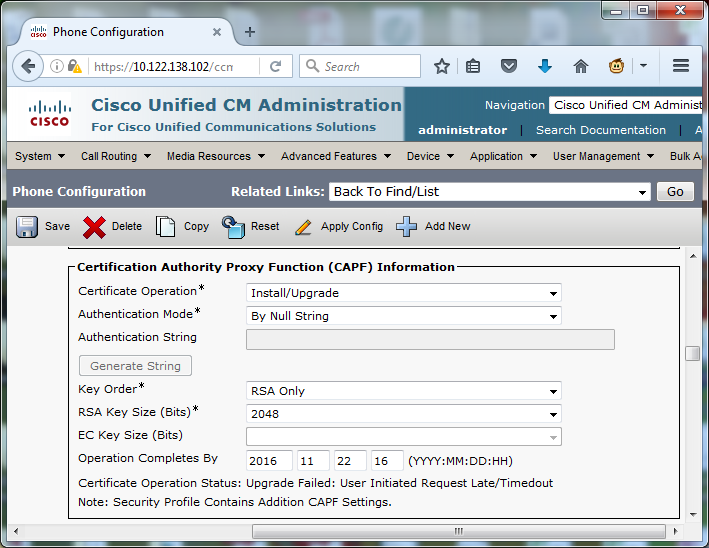Click the Save label in toolbar
709x548 pixels.
pos(57,227)
